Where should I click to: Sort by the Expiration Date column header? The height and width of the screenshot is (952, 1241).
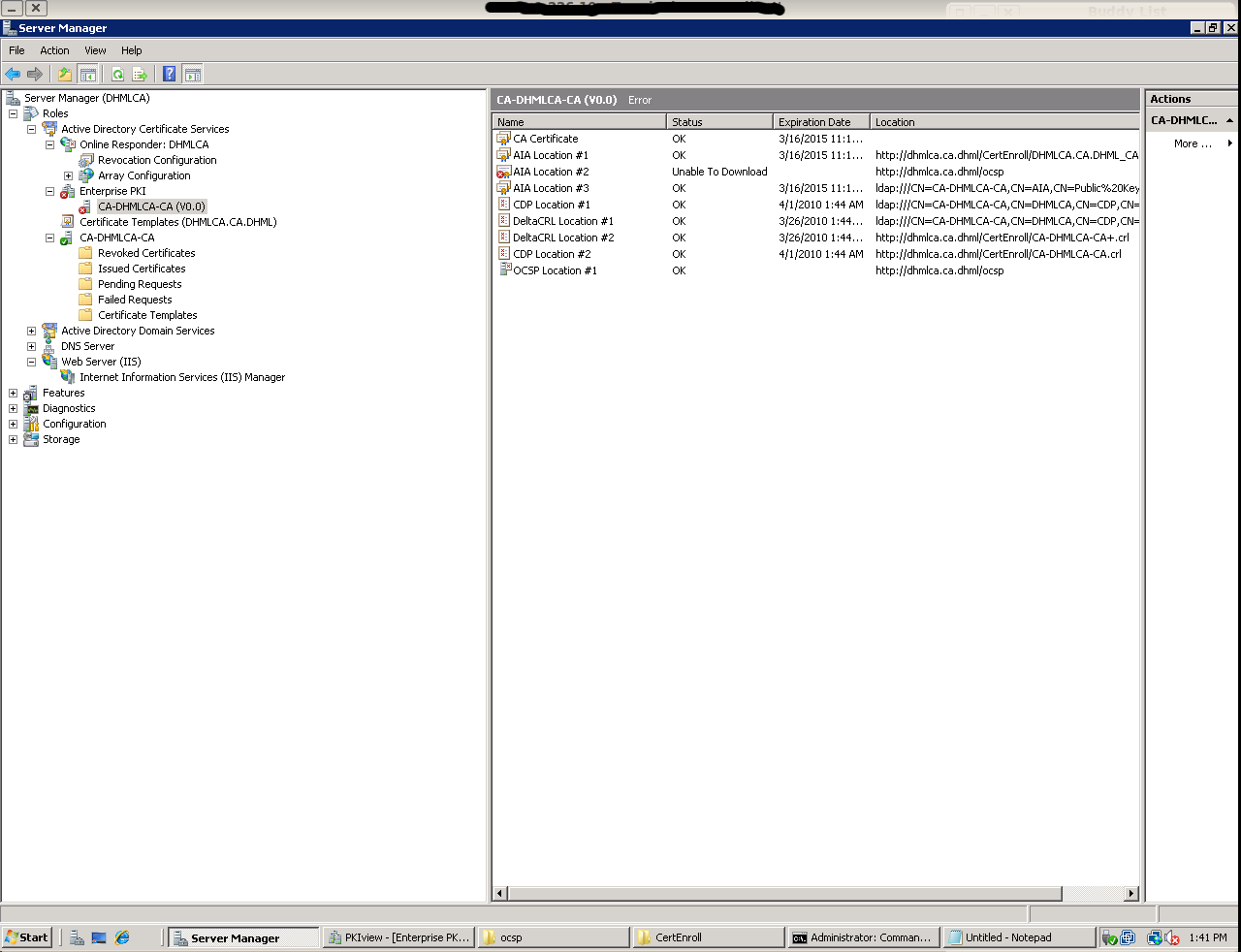pyautogui.click(x=821, y=122)
